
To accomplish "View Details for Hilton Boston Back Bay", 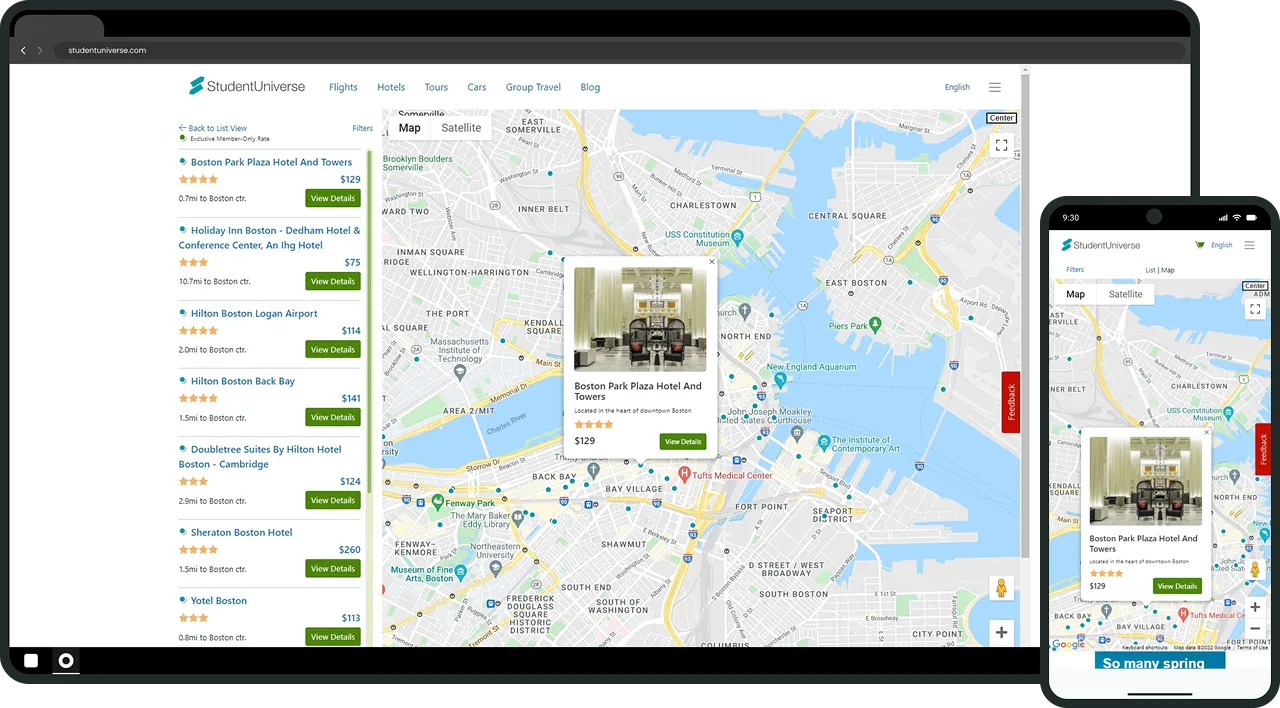I will [x=333, y=417].
